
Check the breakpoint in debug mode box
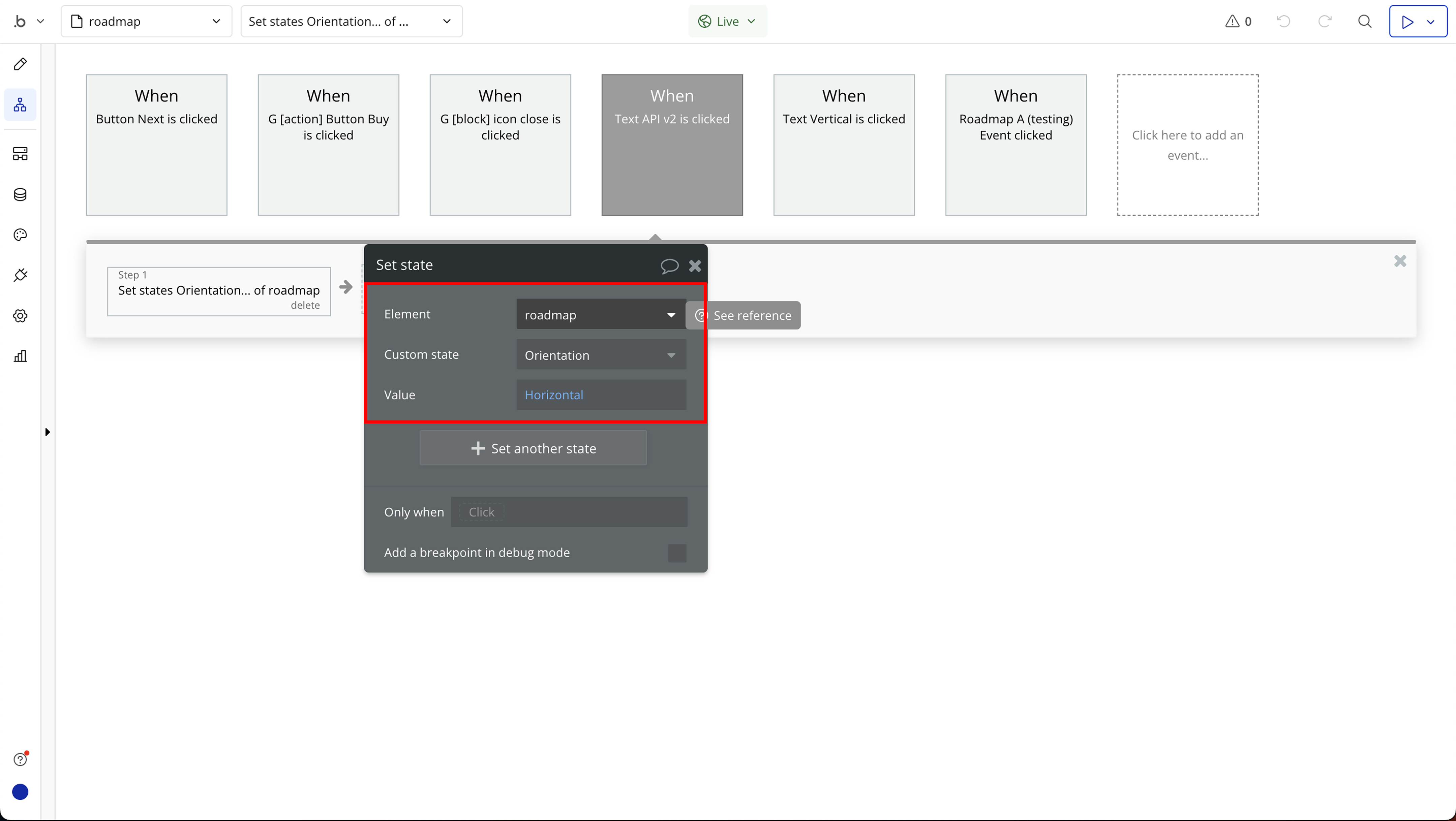point(676,552)
